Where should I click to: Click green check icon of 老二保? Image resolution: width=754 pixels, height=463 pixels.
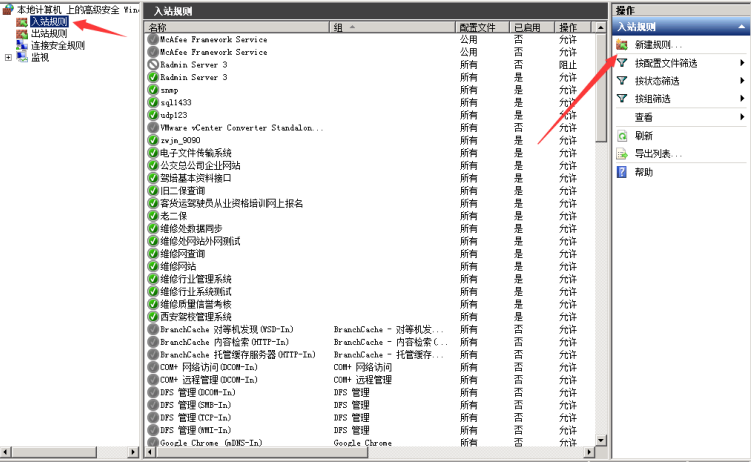(153, 216)
